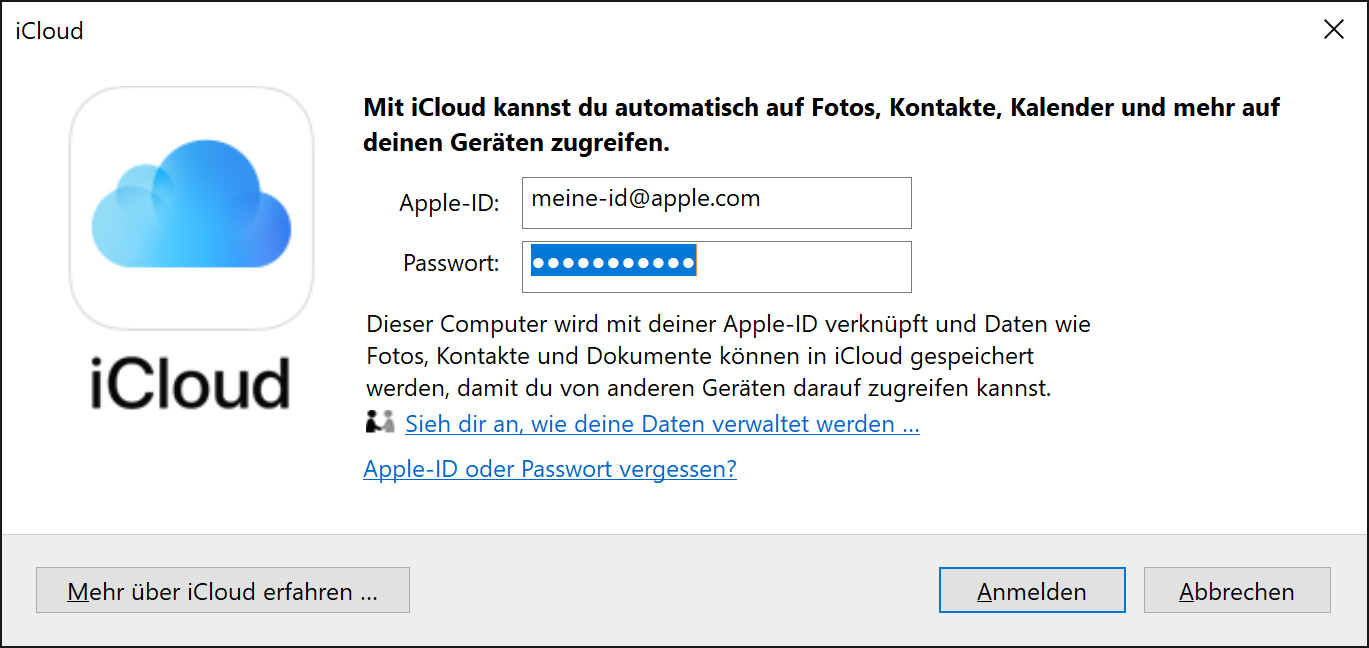Click the empty middle of the title bar
This screenshot has width=1369, height=648.
(x=680, y=31)
